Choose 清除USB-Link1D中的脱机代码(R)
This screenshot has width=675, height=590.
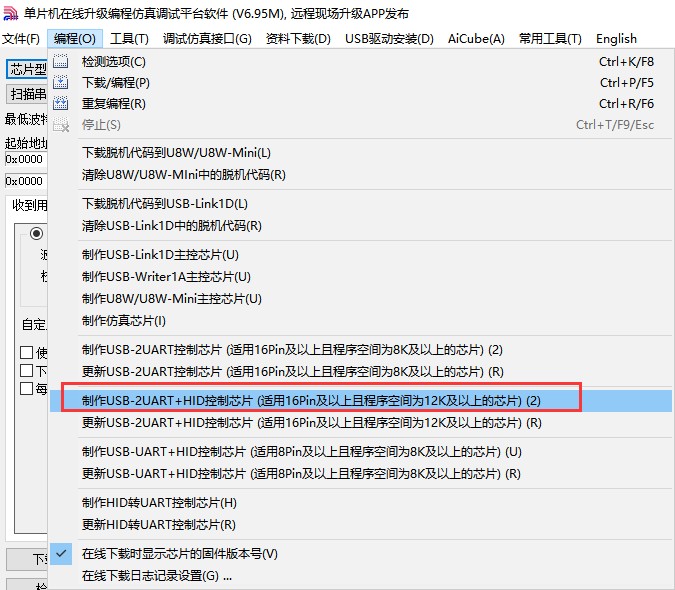click(x=361, y=225)
